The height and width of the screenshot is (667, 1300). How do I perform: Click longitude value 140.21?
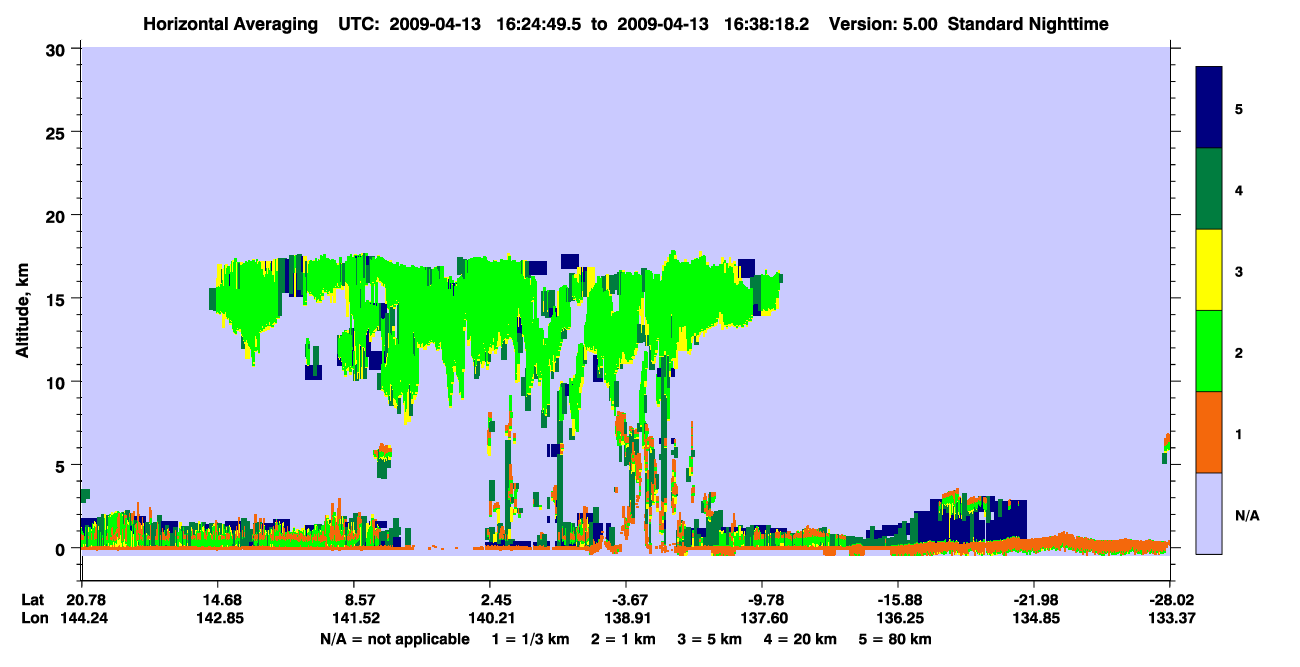[x=490, y=618]
